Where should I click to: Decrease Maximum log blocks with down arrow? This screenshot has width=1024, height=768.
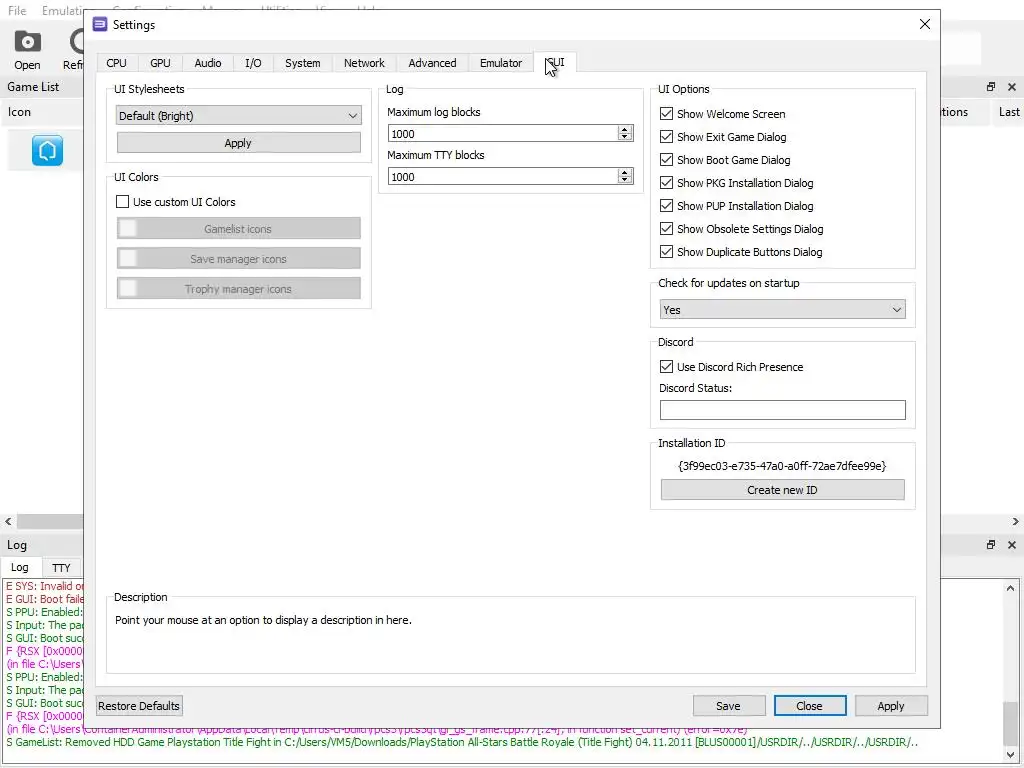pos(625,137)
